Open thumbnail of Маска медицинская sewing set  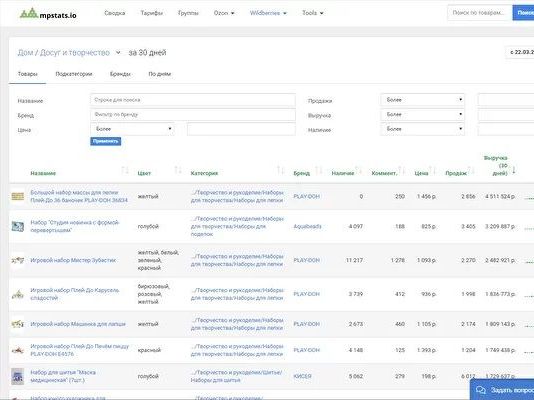pyautogui.click(x=18, y=376)
